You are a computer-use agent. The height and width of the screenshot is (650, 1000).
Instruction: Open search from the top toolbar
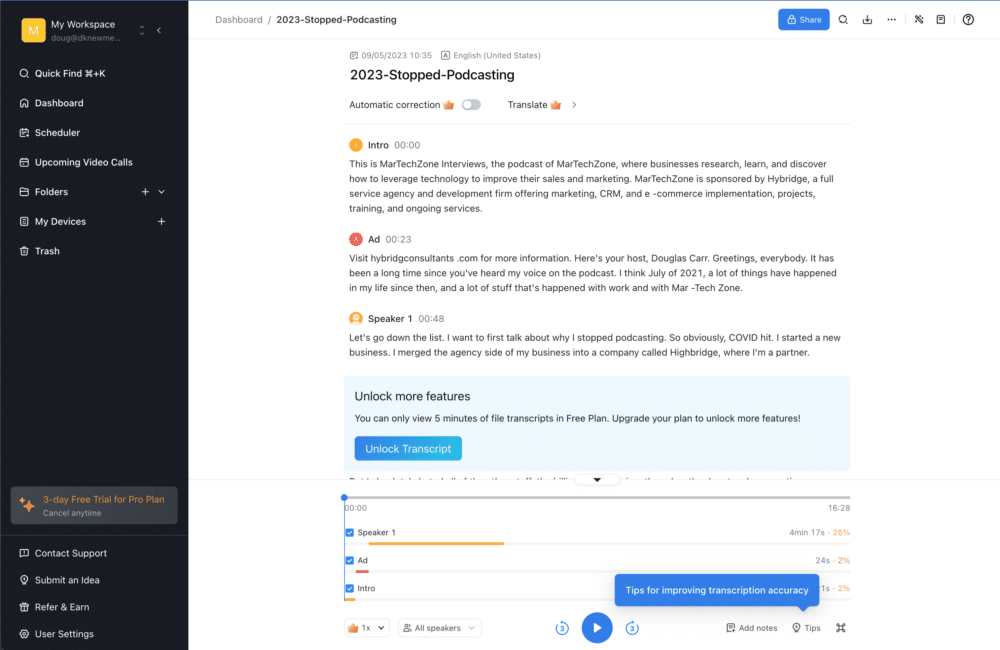point(843,19)
